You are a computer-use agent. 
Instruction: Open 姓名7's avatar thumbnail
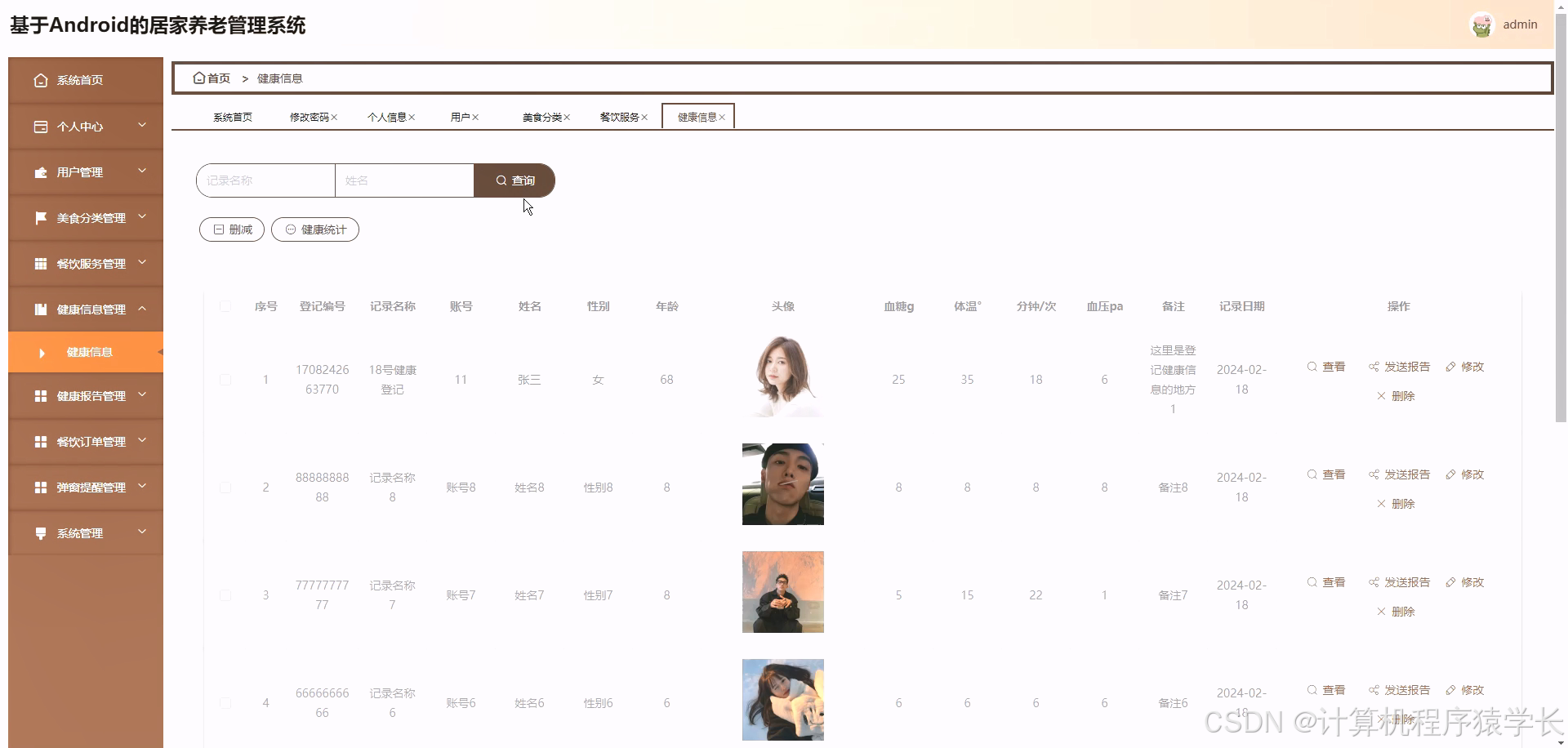[783, 592]
